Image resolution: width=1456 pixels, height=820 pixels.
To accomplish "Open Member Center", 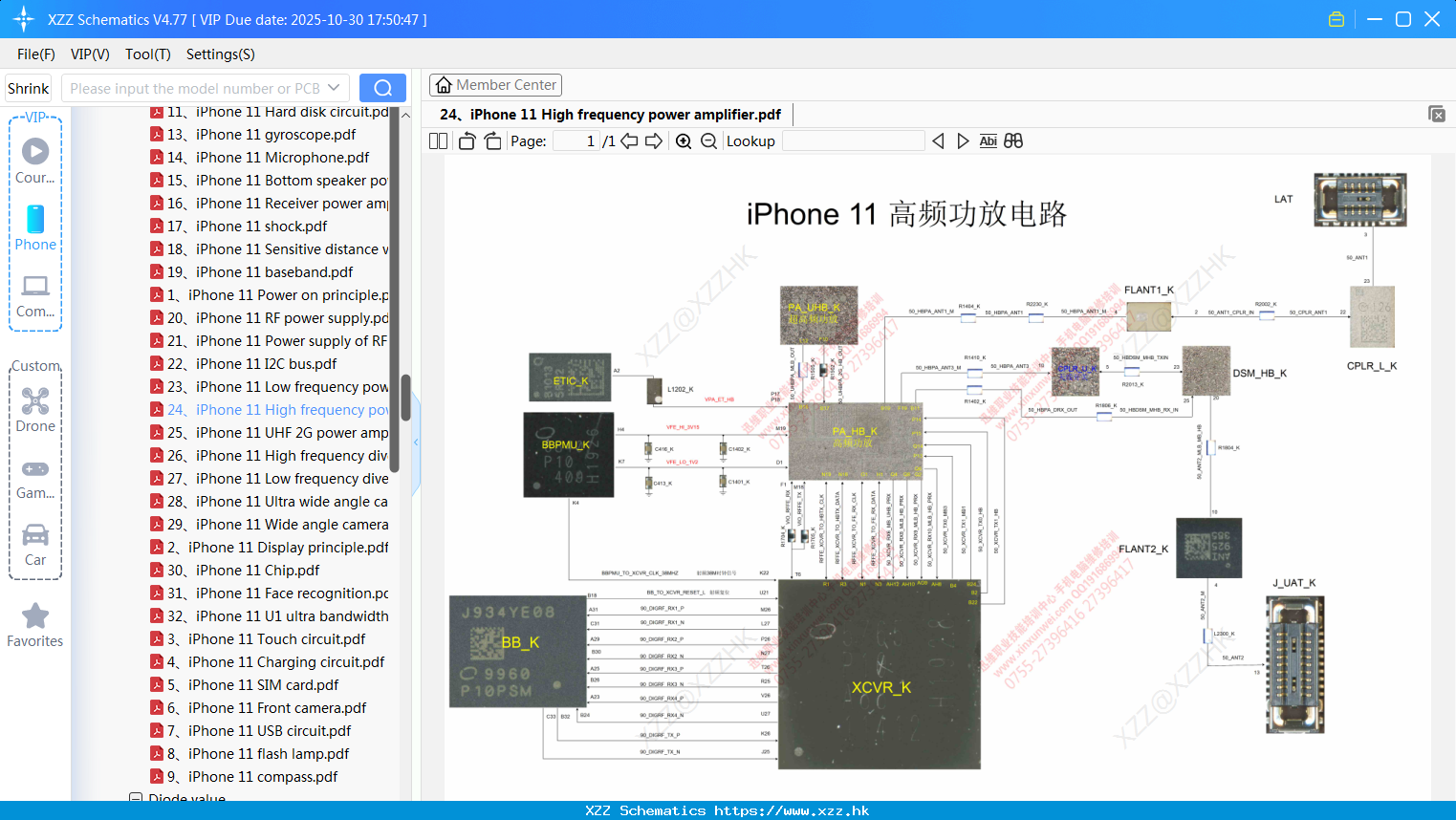I will click(x=495, y=85).
